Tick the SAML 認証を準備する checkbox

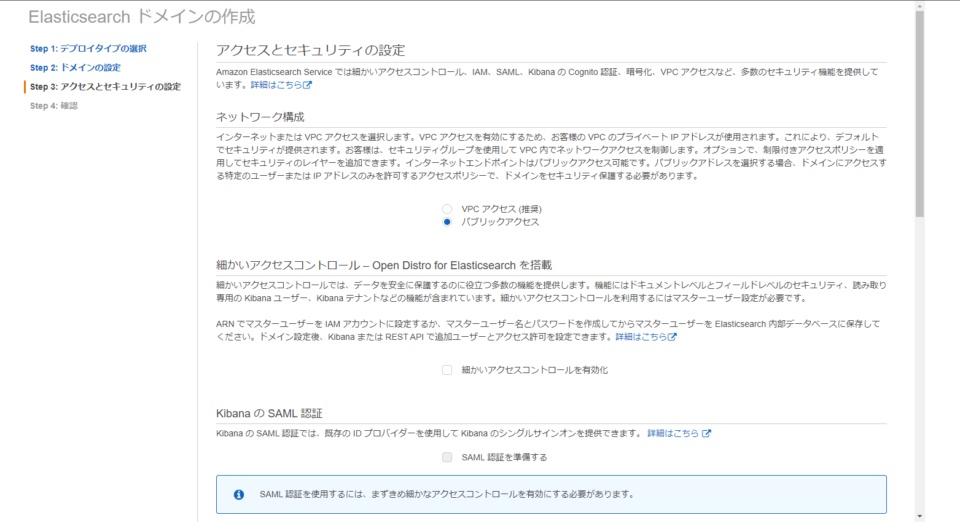[x=447, y=458]
